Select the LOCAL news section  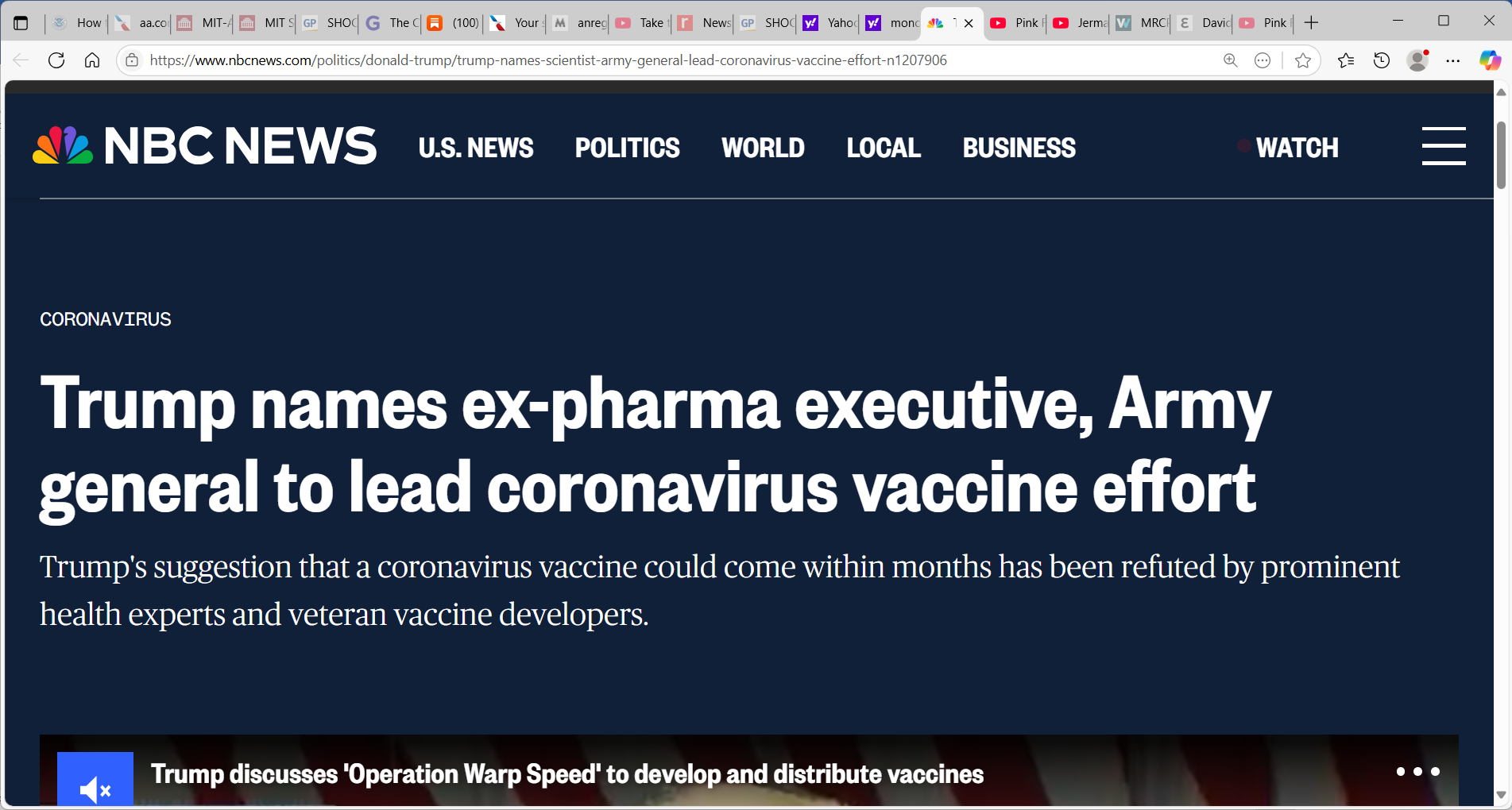click(884, 148)
